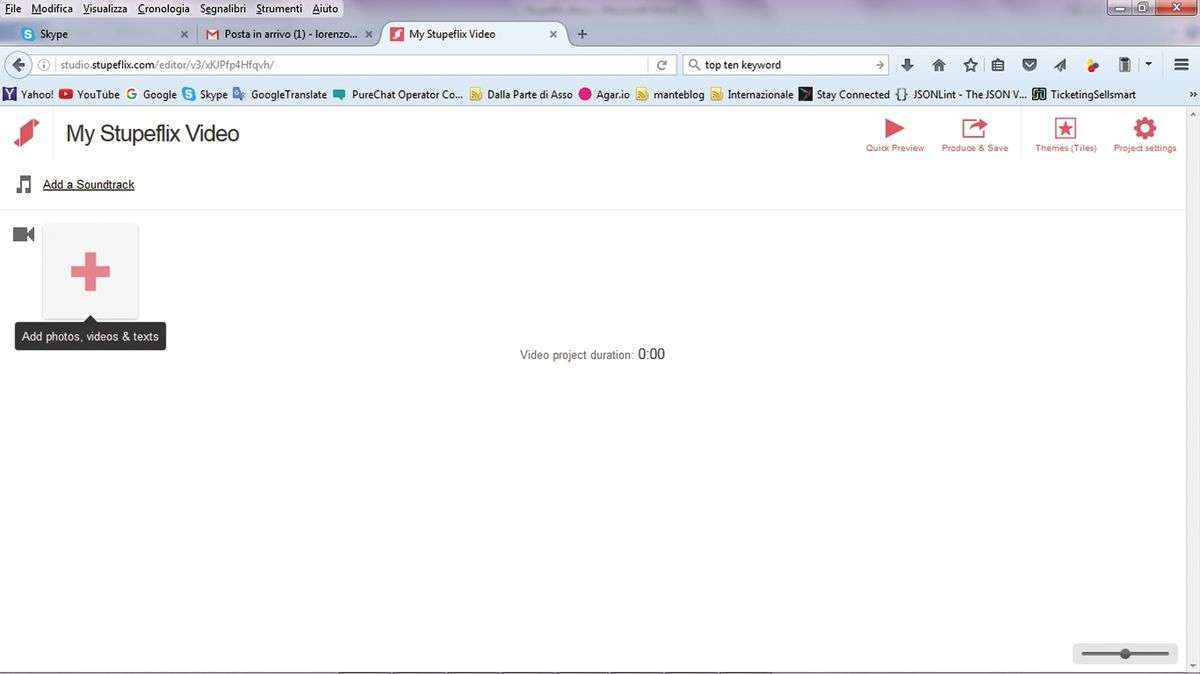Viewport: 1200px width, 674px height.
Task: Open the Modifica menu
Action: pyautogui.click(x=52, y=8)
